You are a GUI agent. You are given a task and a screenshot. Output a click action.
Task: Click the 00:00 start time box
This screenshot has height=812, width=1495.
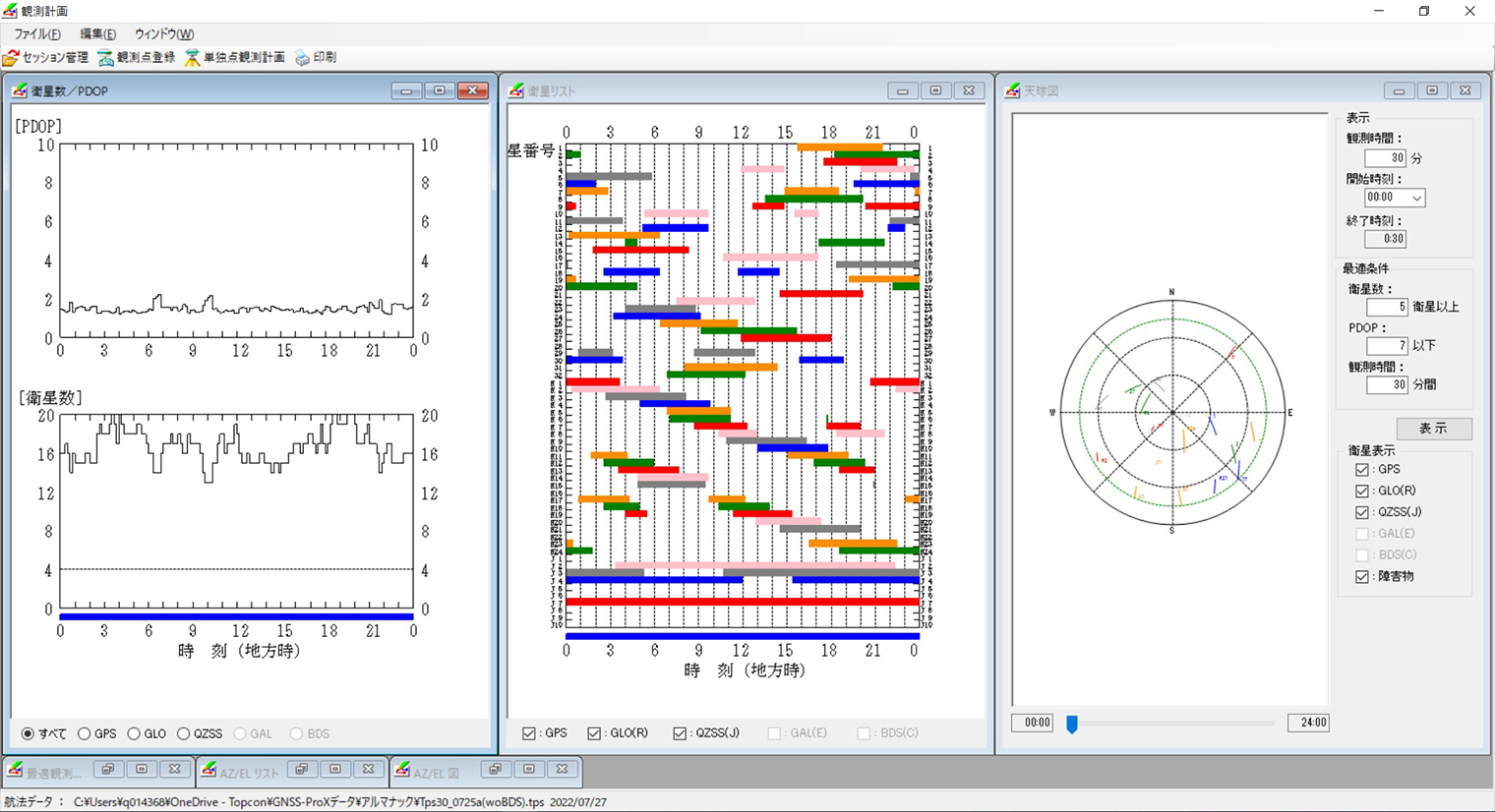click(x=1032, y=723)
